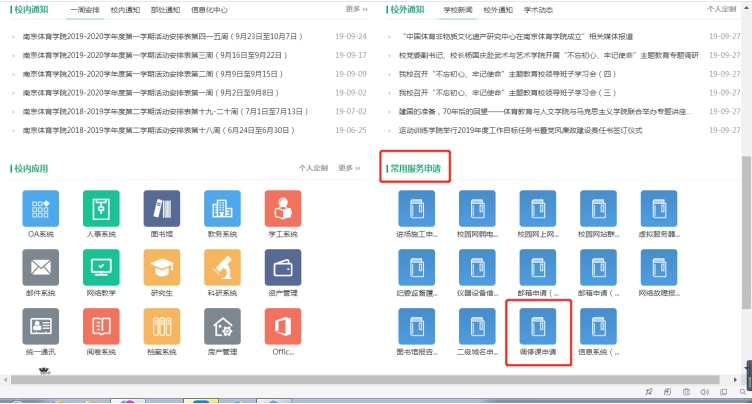The height and width of the screenshot is (404, 752).
Task: Open the 网络故障报修 service icon
Action: [x=659, y=267]
